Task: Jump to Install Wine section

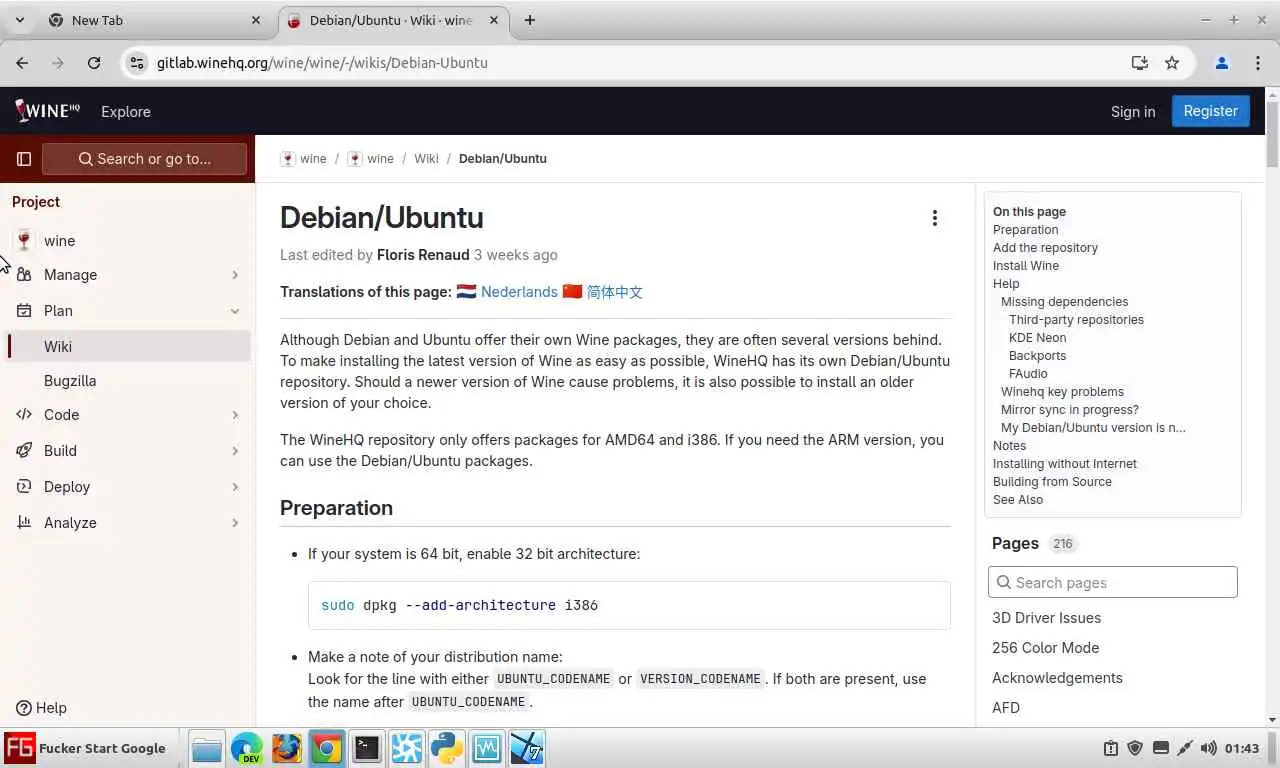Action: coord(1026,266)
